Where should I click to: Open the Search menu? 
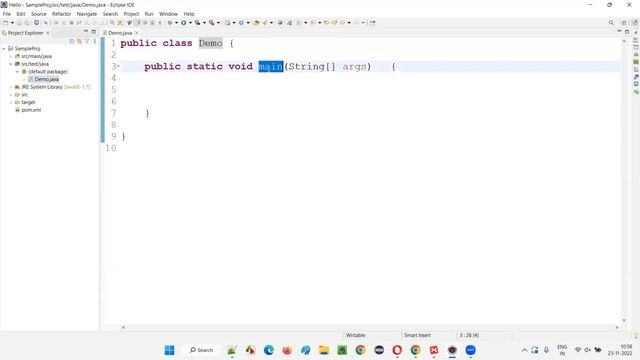point(110,14)
